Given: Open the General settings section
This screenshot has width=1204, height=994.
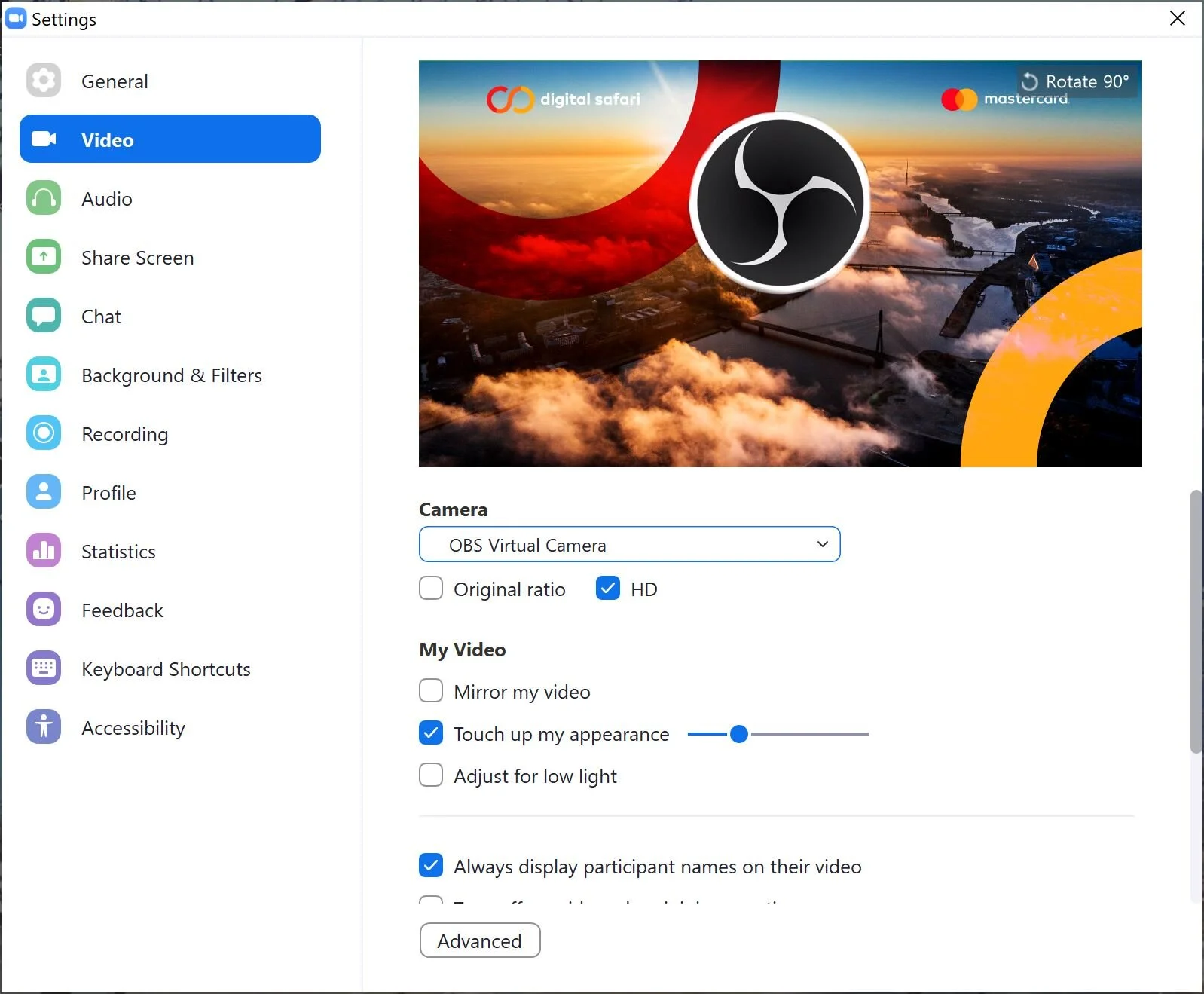Looking at the screenshot, I should 170,81.
